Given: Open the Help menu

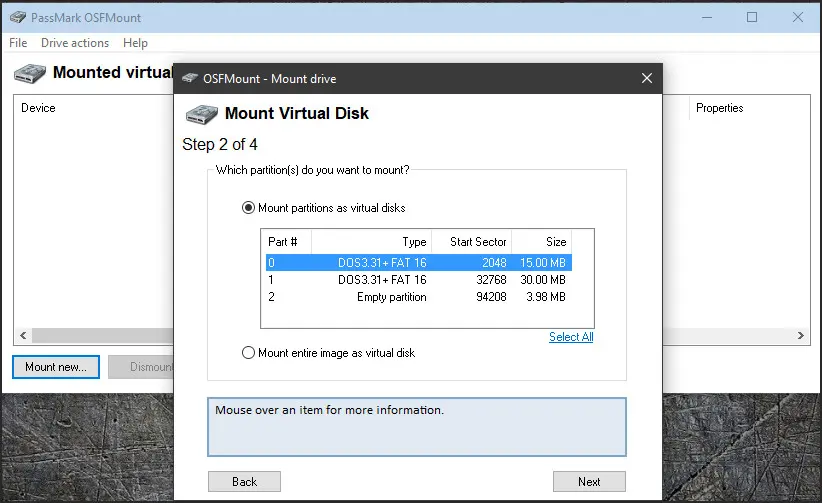Looking at the screenshot, I should click(135, 43).
